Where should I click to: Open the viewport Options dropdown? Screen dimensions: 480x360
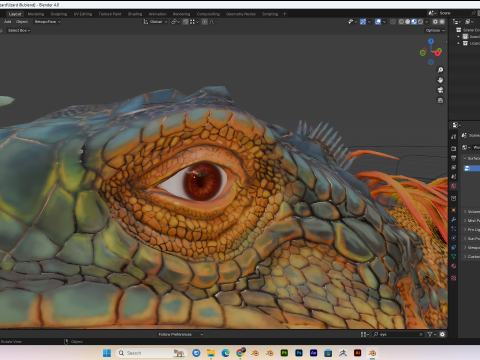tap(435, 30)
